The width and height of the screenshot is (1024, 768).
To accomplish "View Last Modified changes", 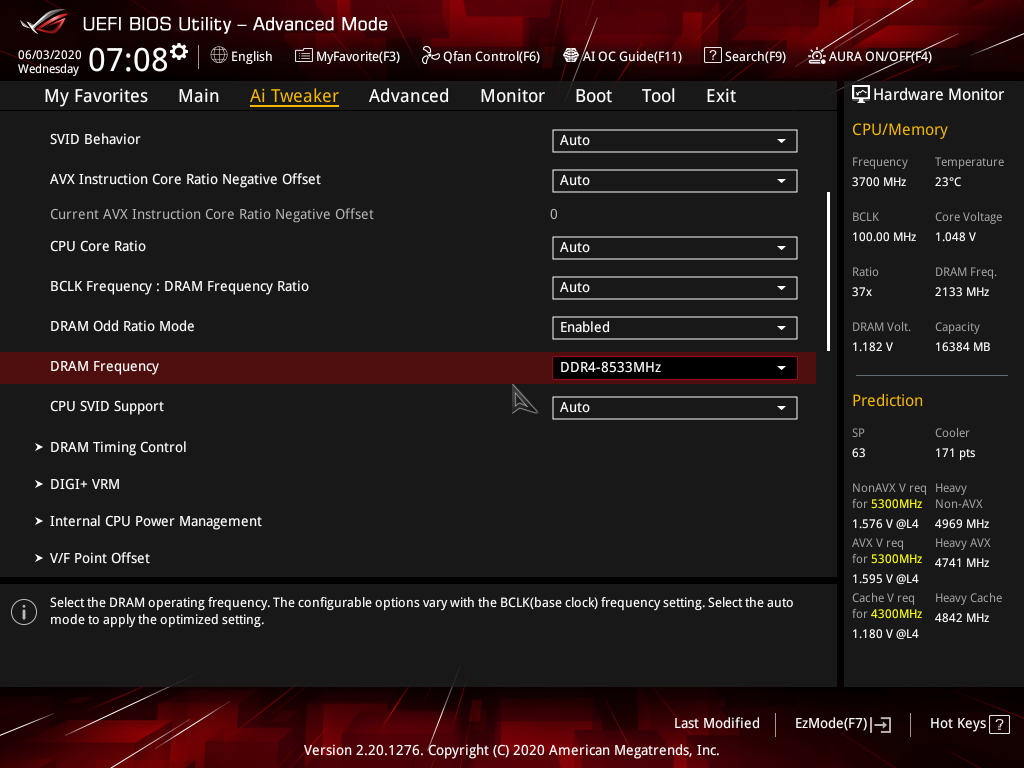I will (x=717, y=723).
